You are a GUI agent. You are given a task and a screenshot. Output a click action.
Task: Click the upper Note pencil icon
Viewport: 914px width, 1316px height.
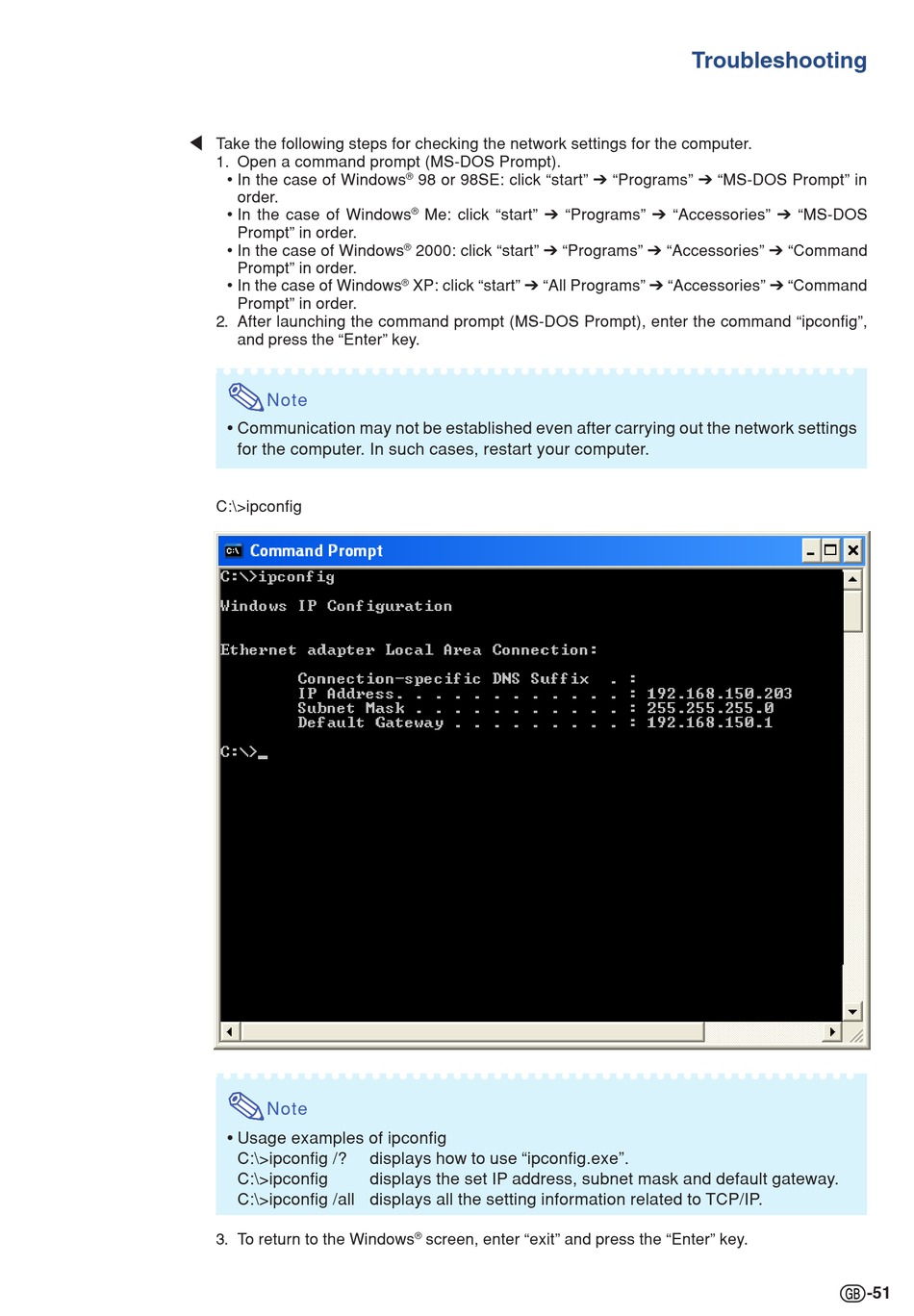(x=245, y=397)
